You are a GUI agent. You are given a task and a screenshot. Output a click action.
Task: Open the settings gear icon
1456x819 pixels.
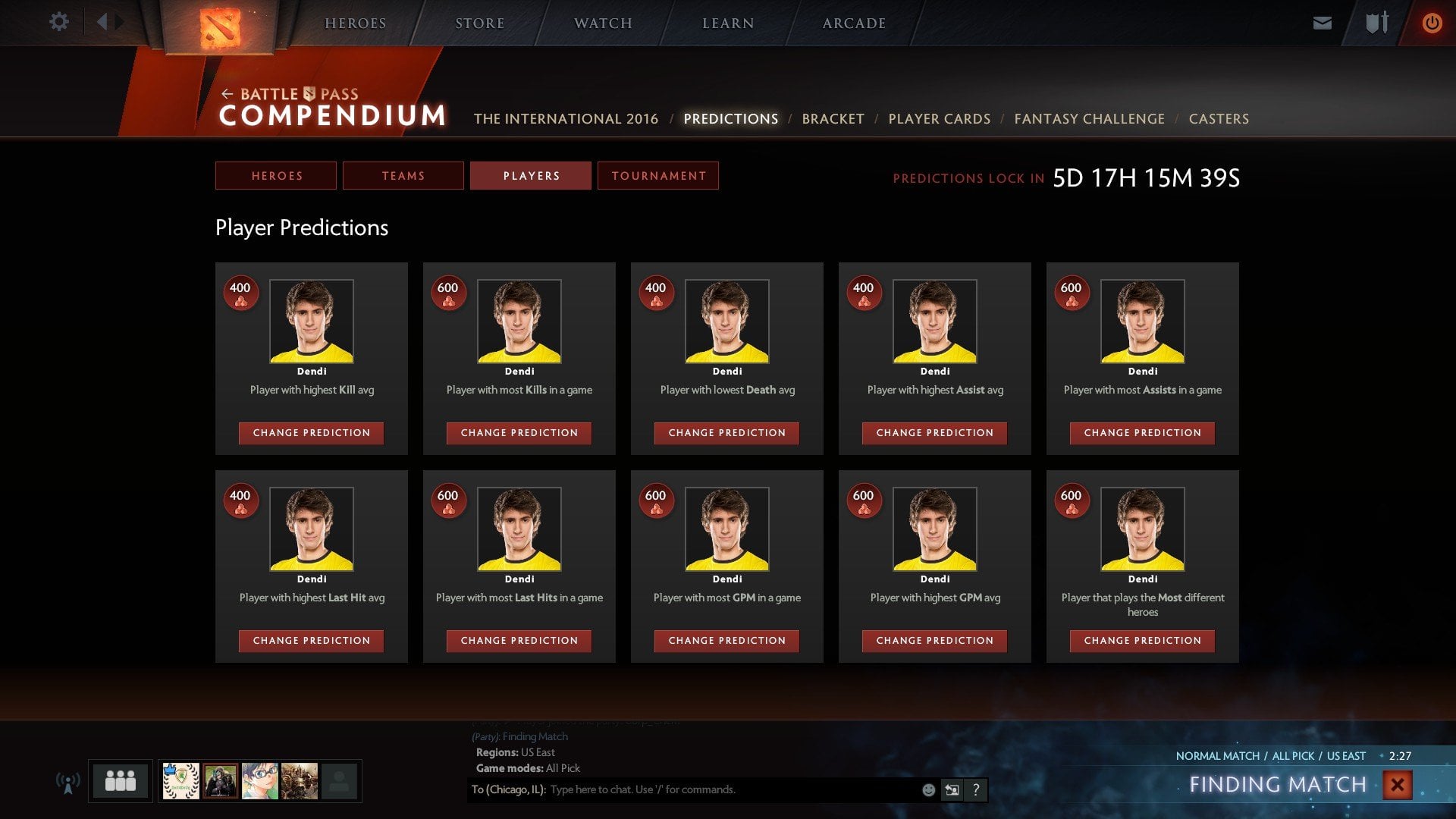[x=58, y=22]
